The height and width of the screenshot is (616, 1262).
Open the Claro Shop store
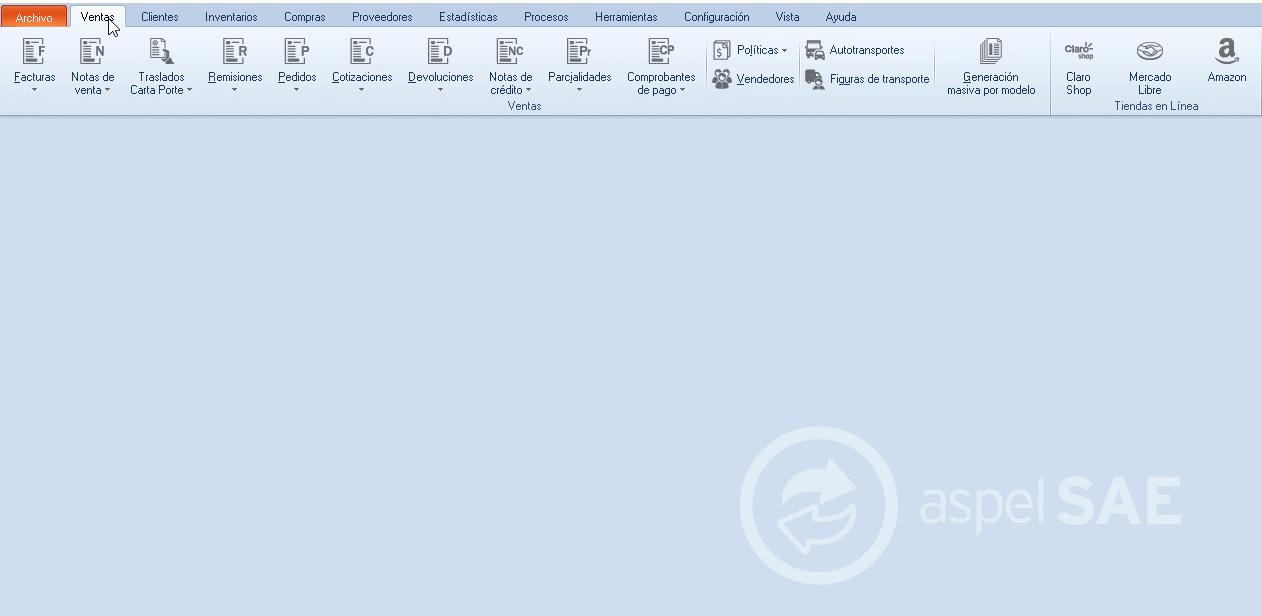[x=1078, y=52]
